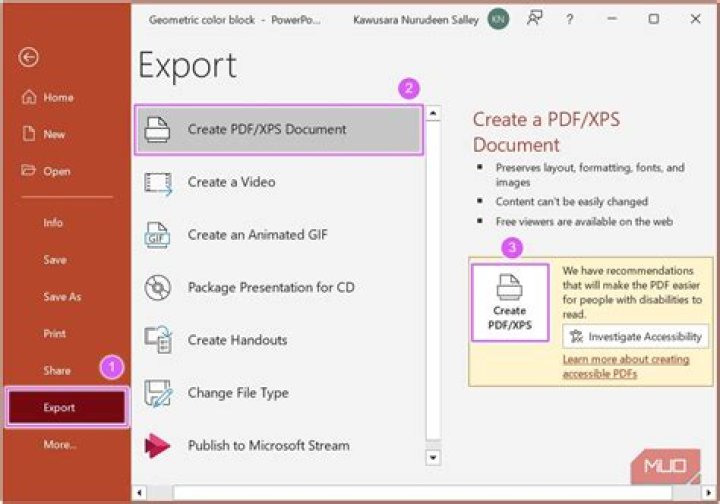
Task: Click the Microsoft Stream logo icon
Action: 157,446
